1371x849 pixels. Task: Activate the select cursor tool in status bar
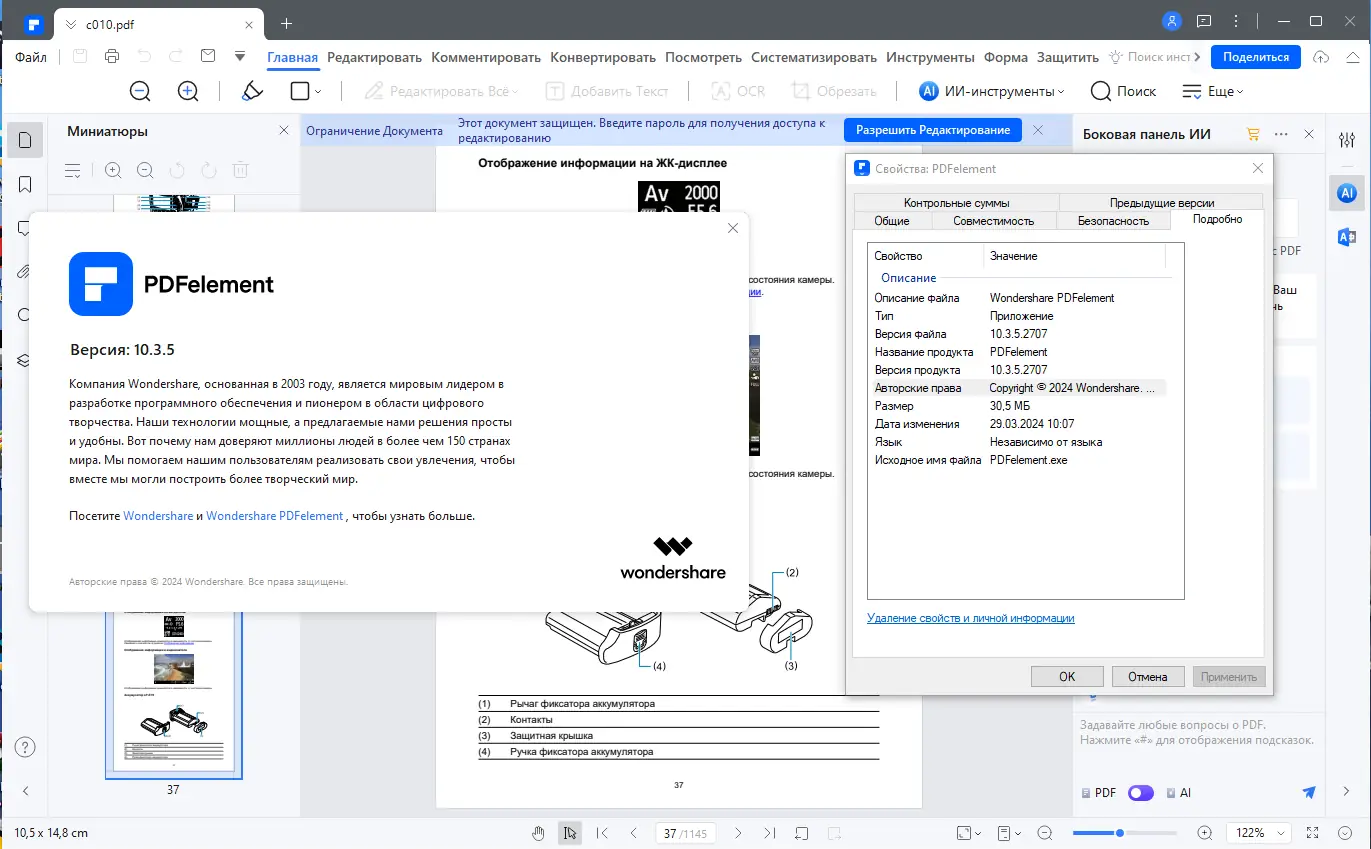[570, 832]
